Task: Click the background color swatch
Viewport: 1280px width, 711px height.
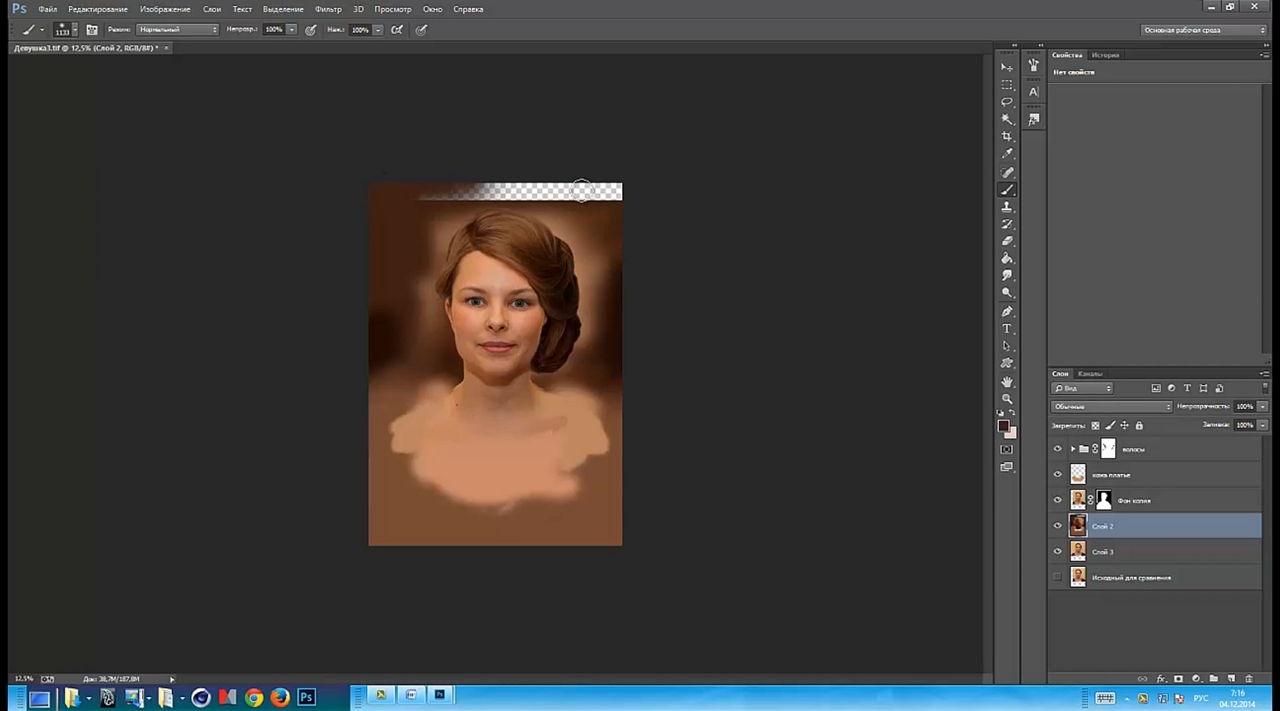Action: coord(1011,433)
